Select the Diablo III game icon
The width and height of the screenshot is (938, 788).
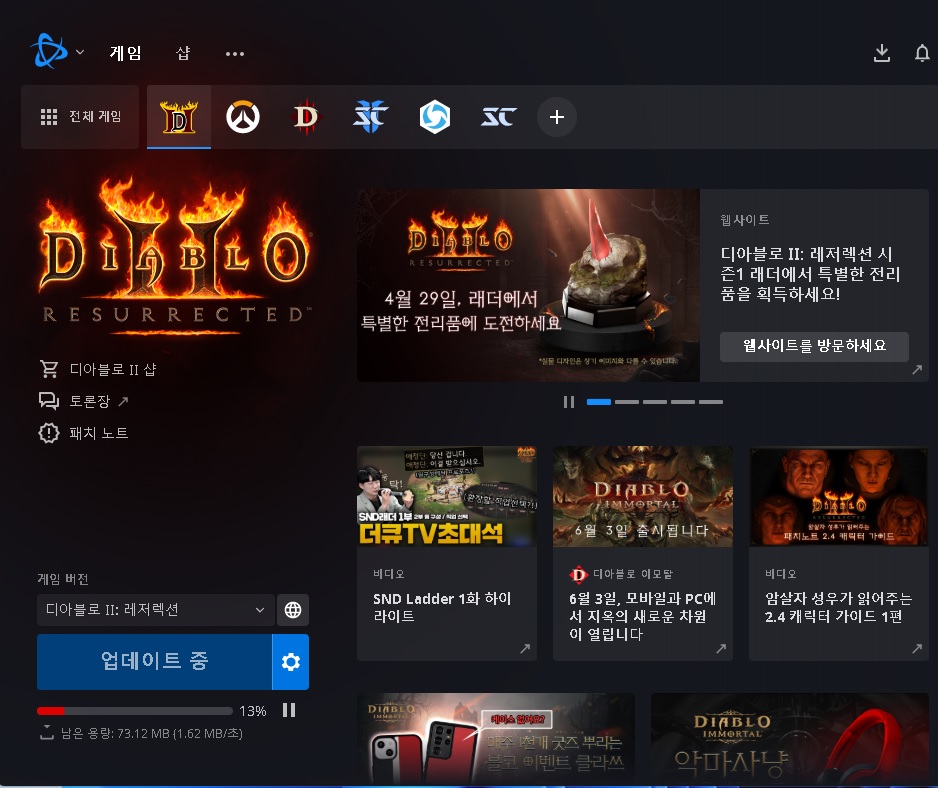tap(307, 117)
